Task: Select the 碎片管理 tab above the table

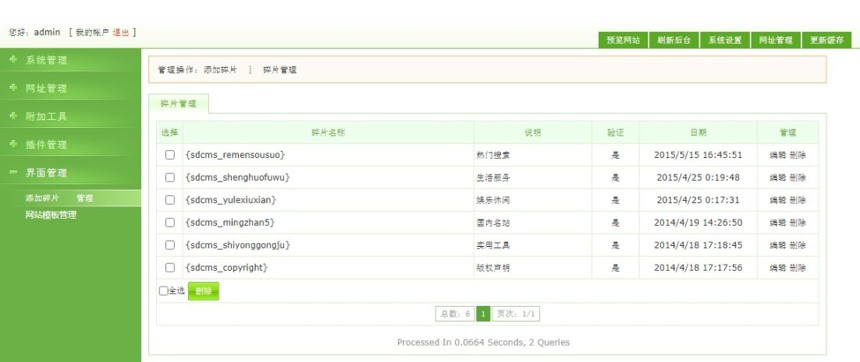Action: [x=178, y=104]
